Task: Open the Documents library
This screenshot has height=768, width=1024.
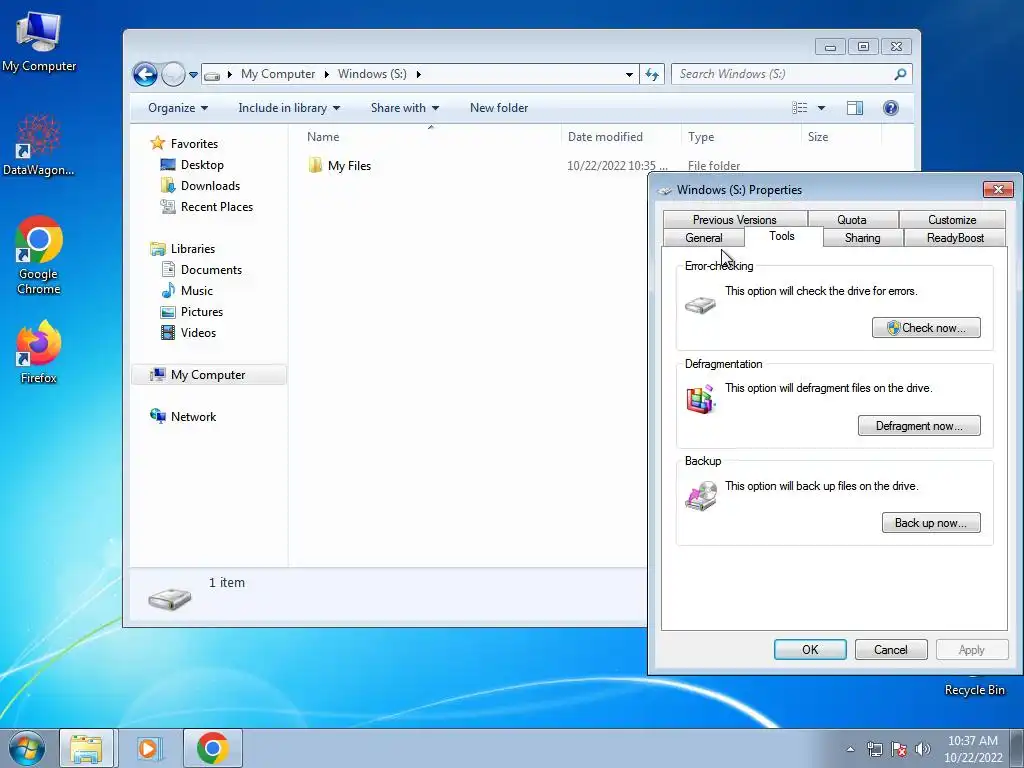Action: click(211, 270)
